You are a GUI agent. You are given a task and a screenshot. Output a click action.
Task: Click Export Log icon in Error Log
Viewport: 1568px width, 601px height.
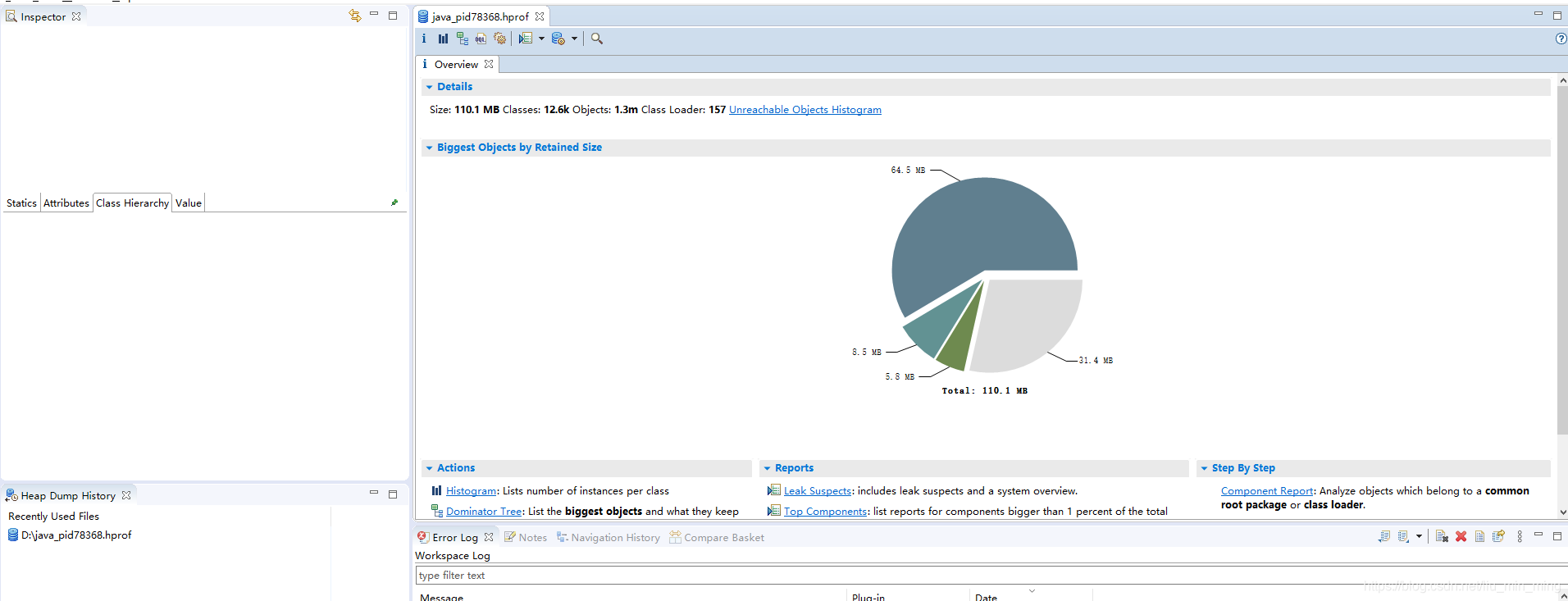(x=1384, y=536)
